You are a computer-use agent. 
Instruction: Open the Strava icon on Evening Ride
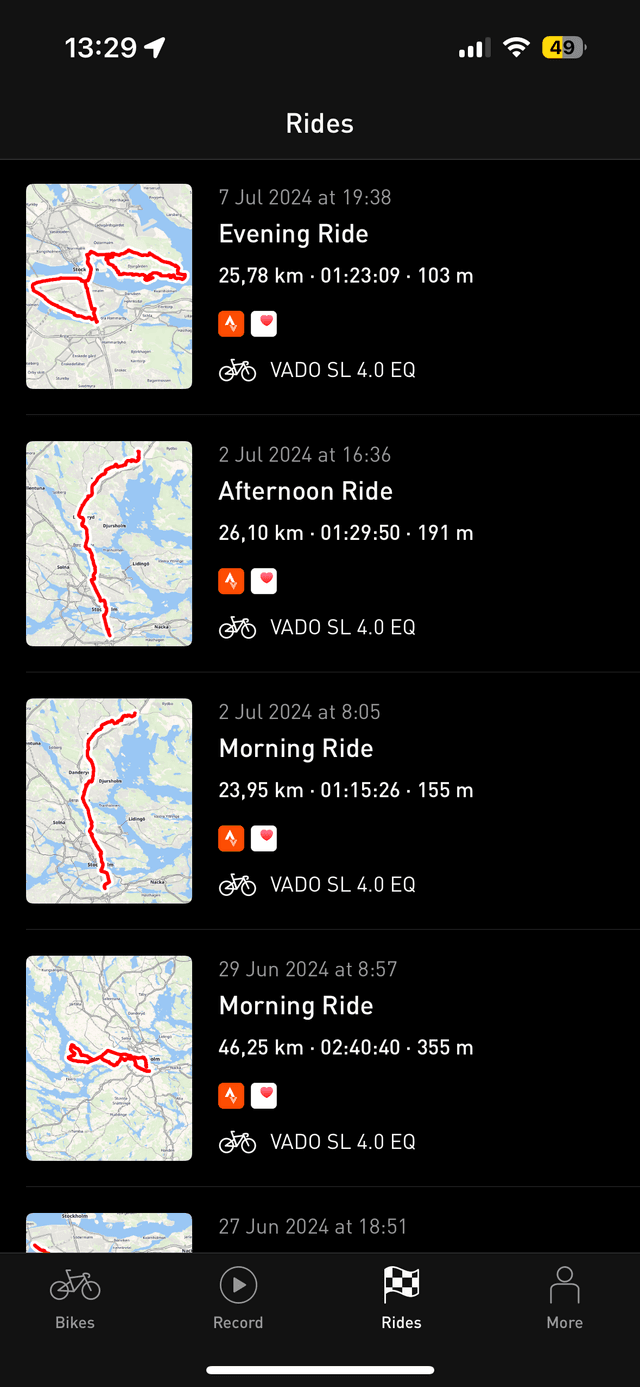pos(231,324)
